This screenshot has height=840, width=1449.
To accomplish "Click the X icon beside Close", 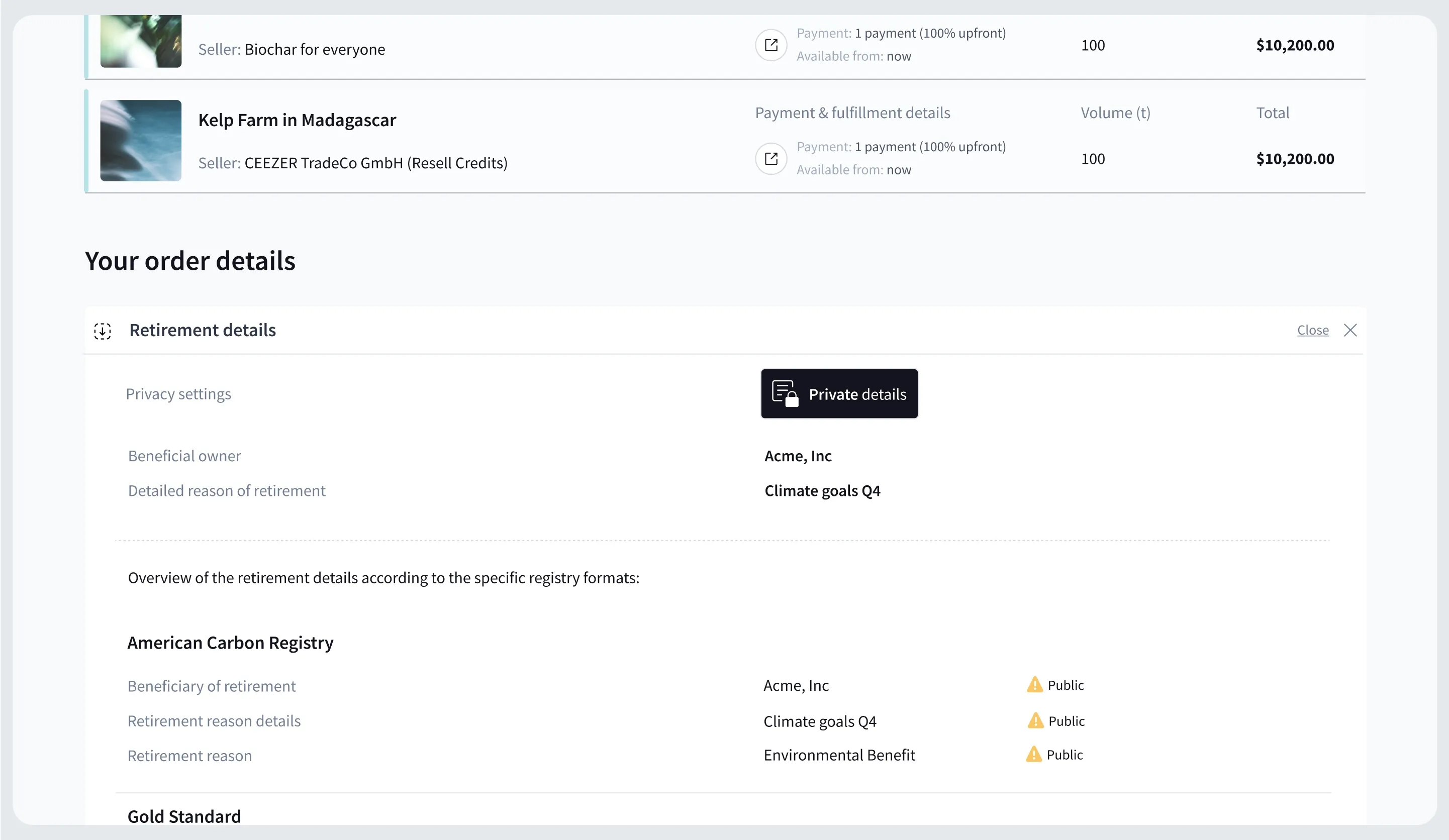I will pyautogui.click(x=1350, y=330).
